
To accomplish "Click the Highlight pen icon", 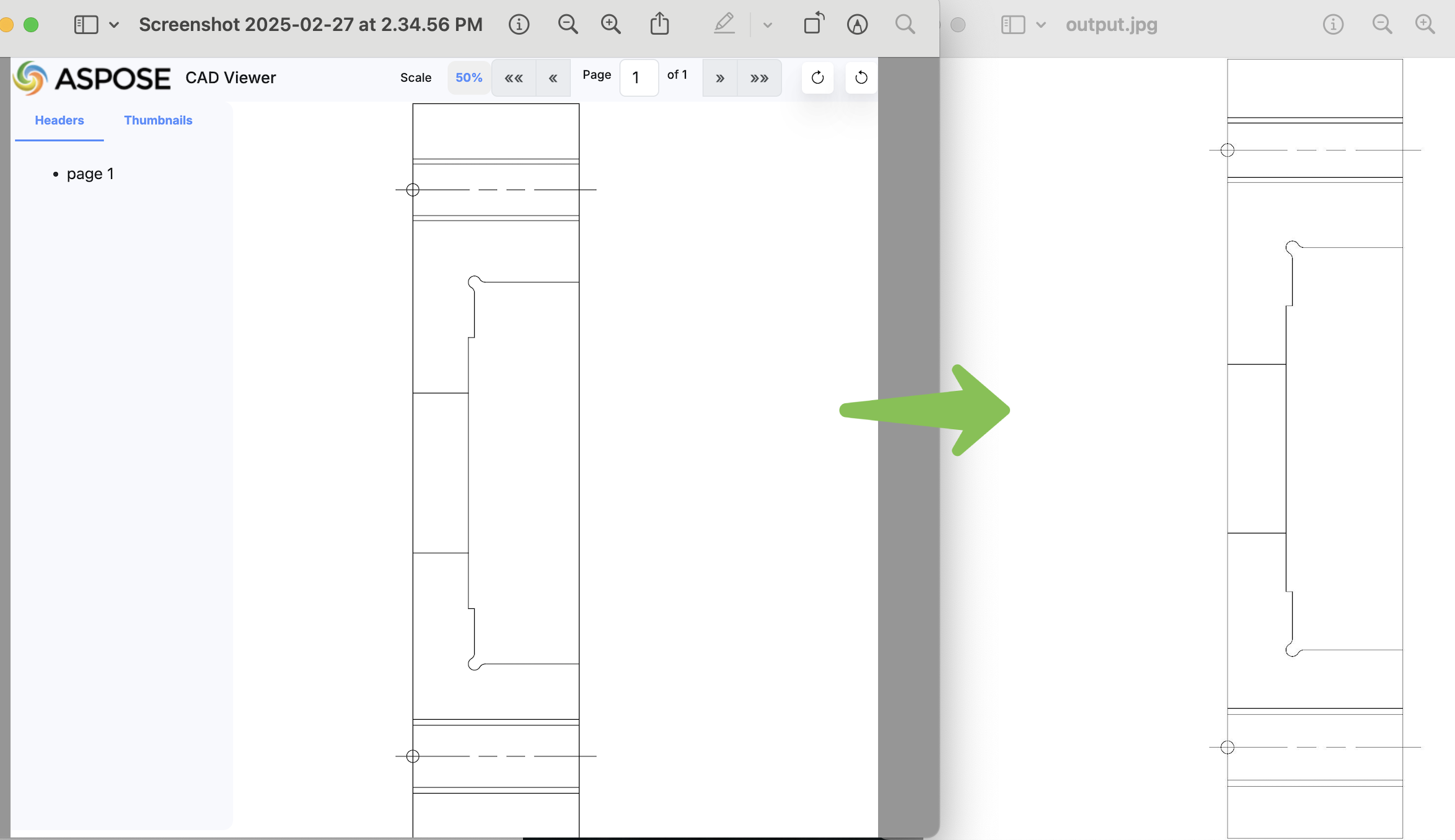I will pos(724,25).
